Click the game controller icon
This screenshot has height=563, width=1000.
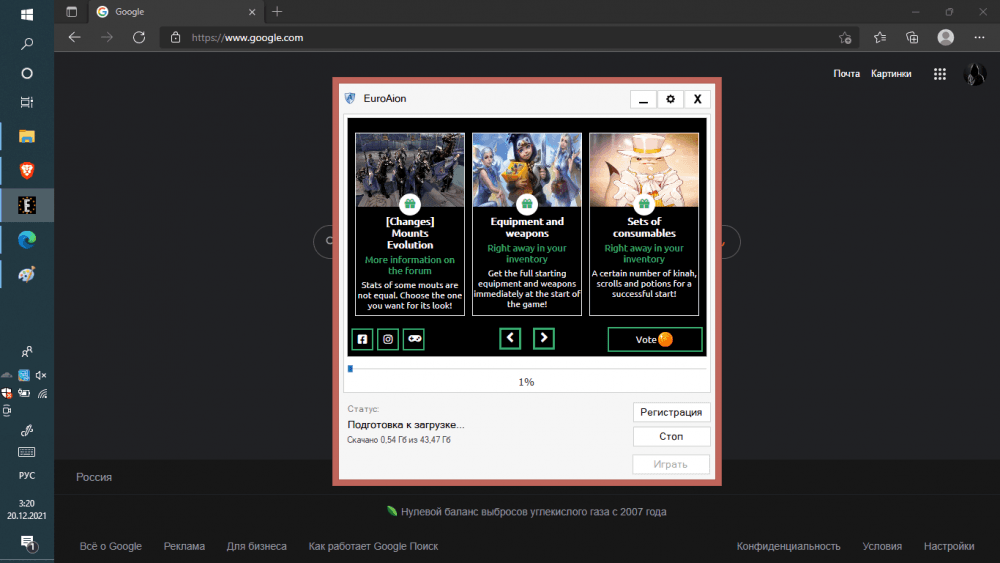pos(414,339)
